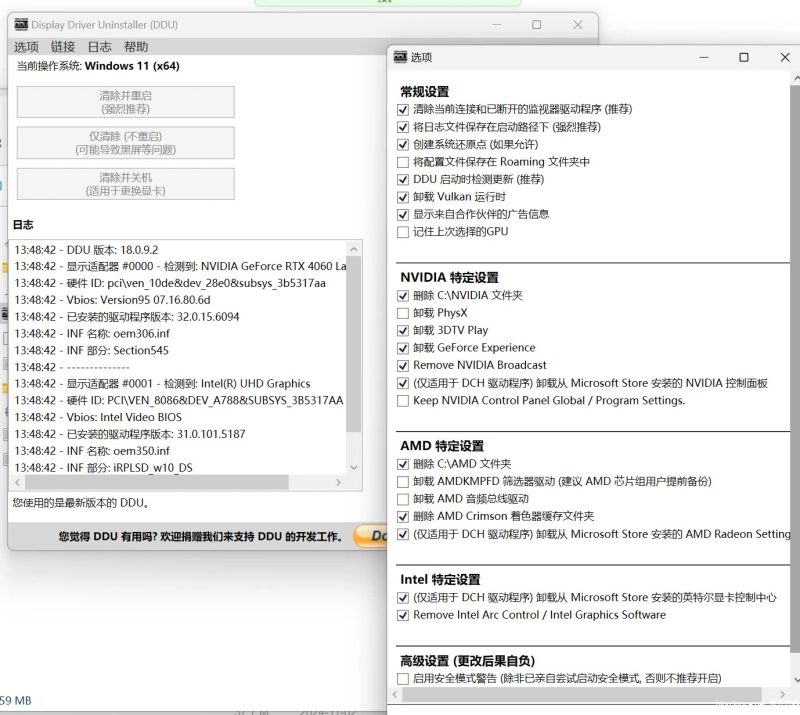This screenshot has width=800, height=715.
Task: Click log list scroll up arrow
Action: (x=354, y=249)
